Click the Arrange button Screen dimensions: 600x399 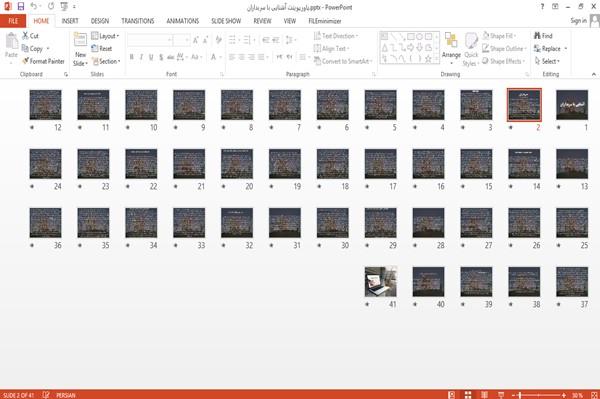[x=451, y=48]
